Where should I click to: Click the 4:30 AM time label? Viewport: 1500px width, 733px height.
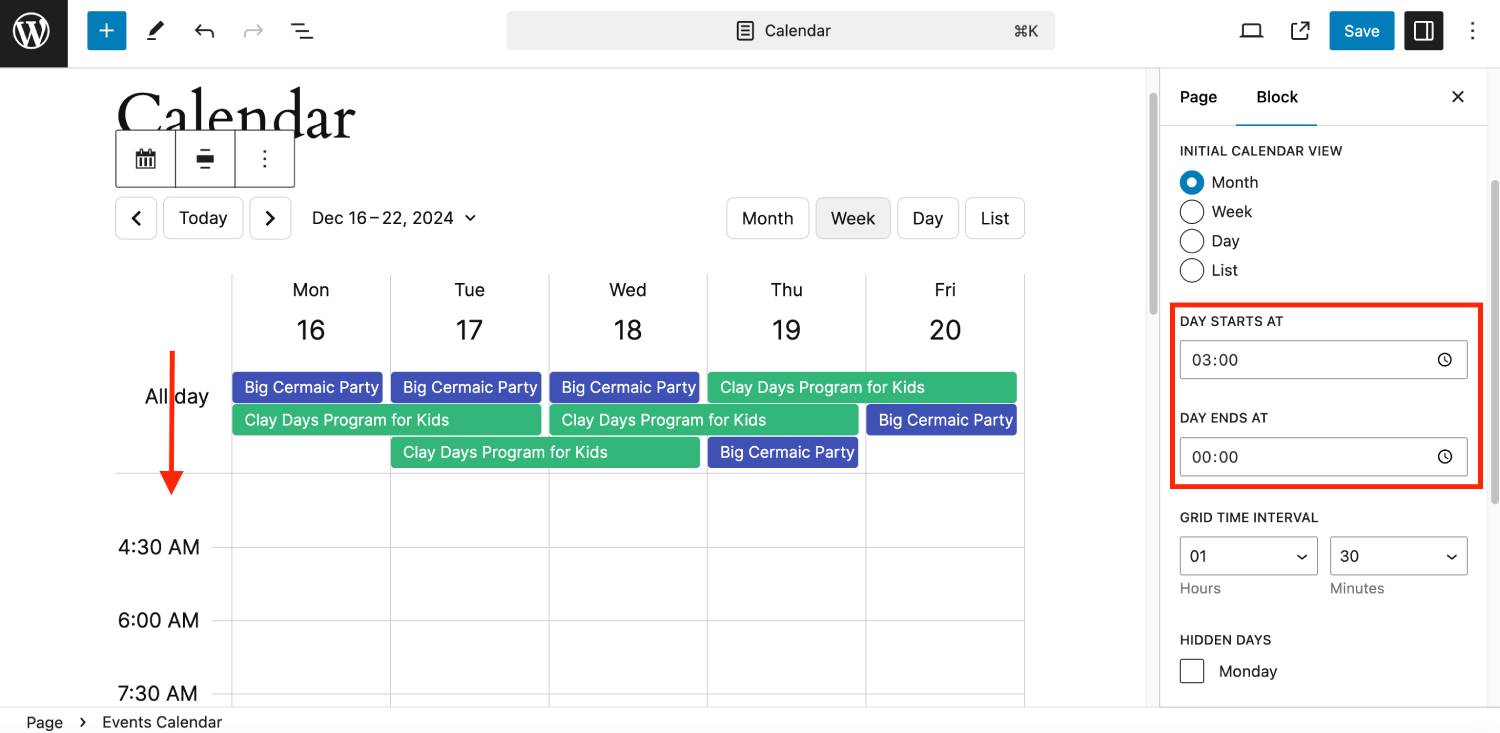(159, 547)
